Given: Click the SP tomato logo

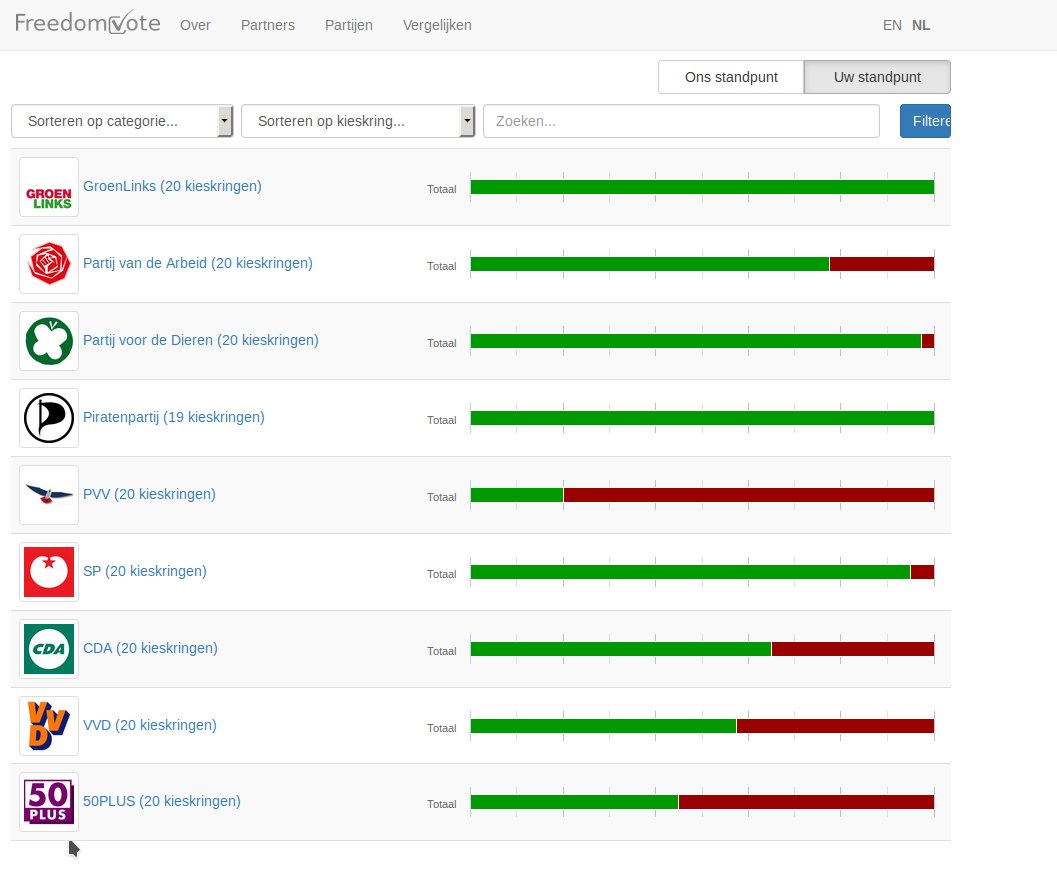Looking at the screenshot, I should 49,571.
